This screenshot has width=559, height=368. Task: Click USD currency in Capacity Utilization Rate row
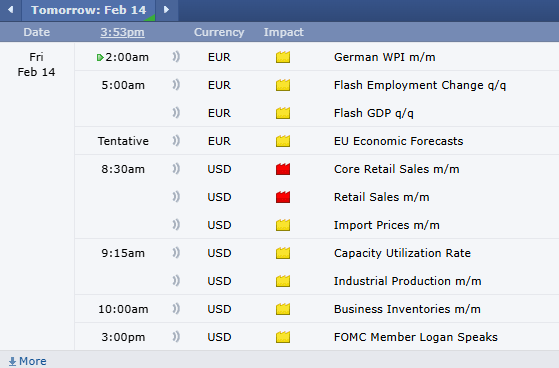pyautogui.click(x=219, y=253)
